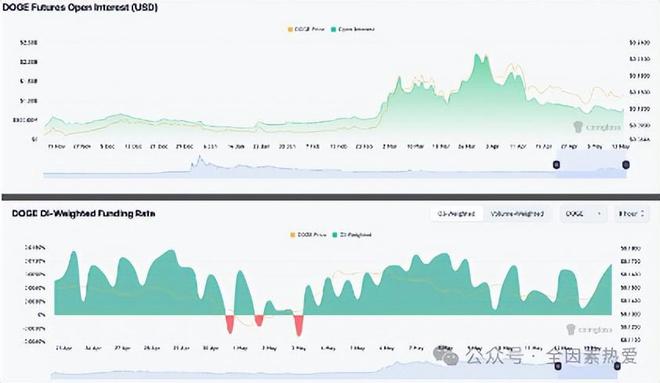This screenshot has height=383, width=660.
Task: Click "DOGE Futures Open Interest (USD)" title
Action: [80, 7]
